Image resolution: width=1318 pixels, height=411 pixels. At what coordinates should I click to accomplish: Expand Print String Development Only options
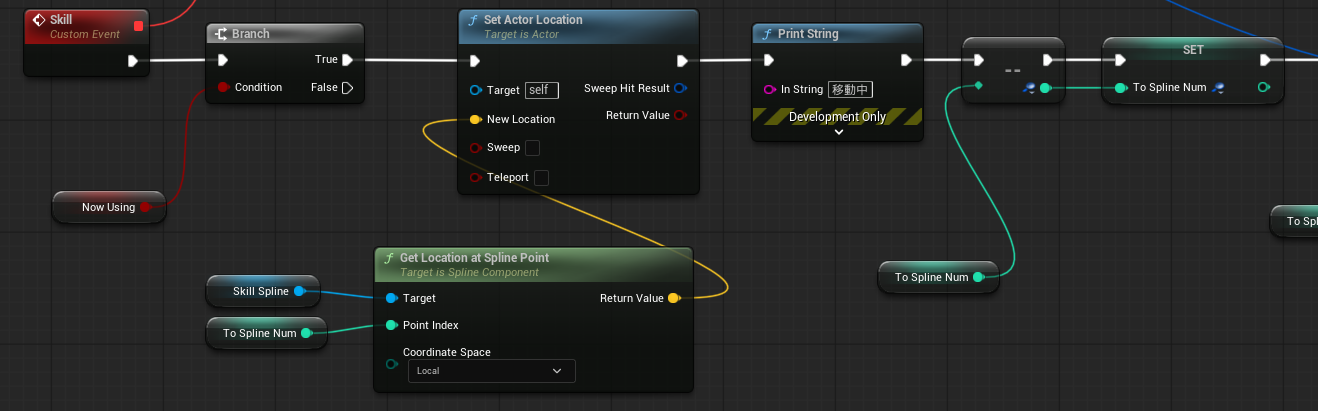(838, 132)
